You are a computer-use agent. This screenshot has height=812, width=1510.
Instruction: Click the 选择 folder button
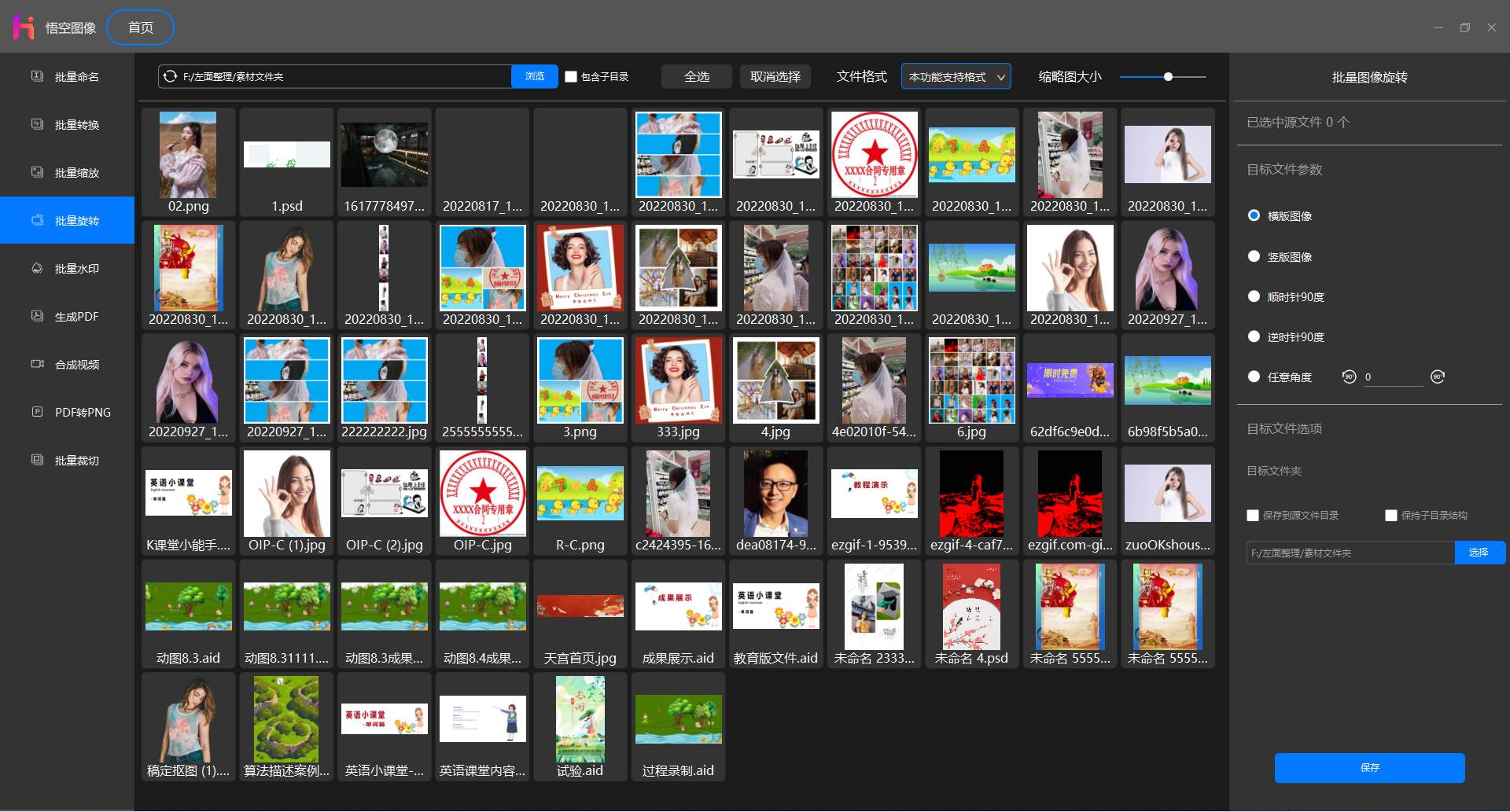[x=1479, y=553]
